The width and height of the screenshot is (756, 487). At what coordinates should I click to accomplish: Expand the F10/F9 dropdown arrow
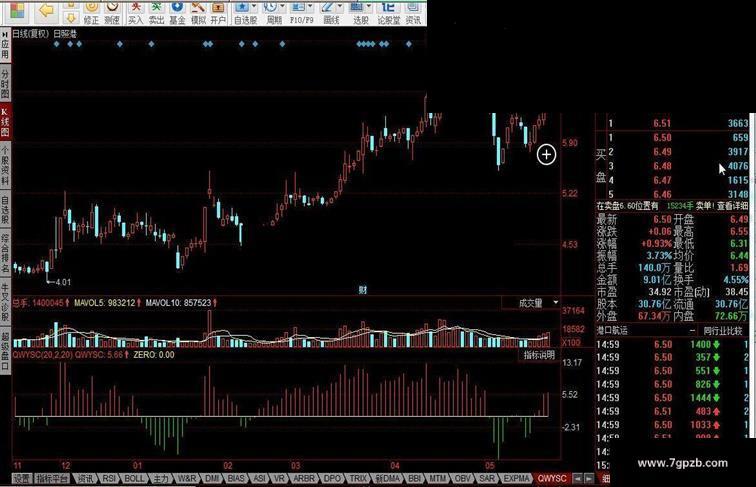tap(310, 7)
